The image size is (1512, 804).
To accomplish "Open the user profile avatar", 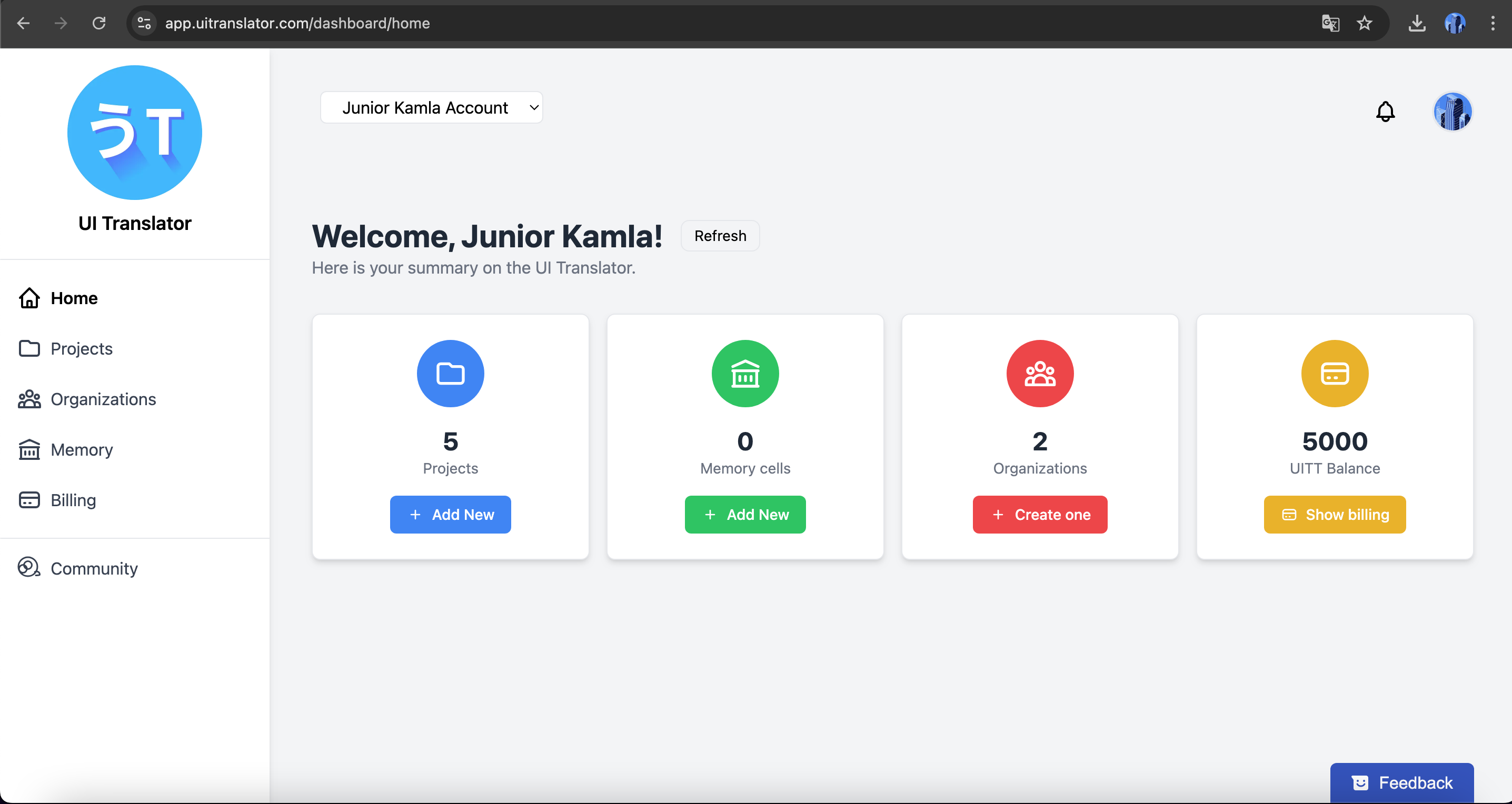I will coord(1454,112).
